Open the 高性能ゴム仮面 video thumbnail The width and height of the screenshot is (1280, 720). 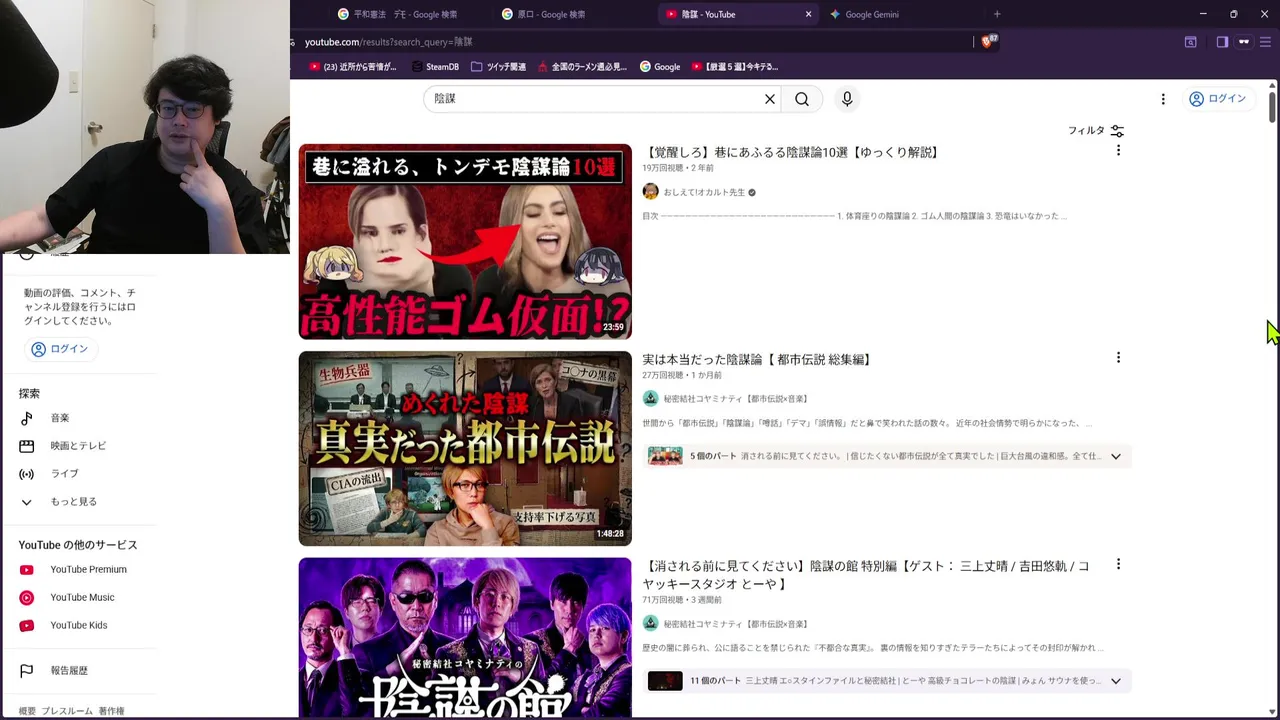(465, 242)
